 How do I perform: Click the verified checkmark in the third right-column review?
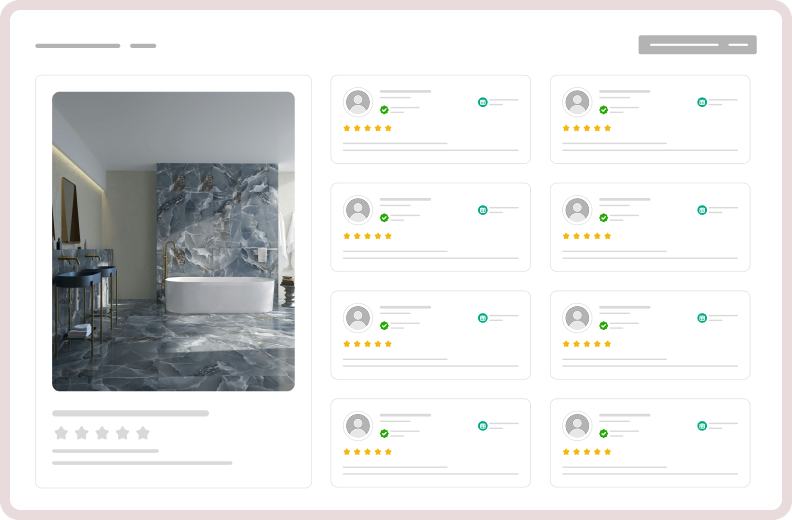[x=604, y=325]
